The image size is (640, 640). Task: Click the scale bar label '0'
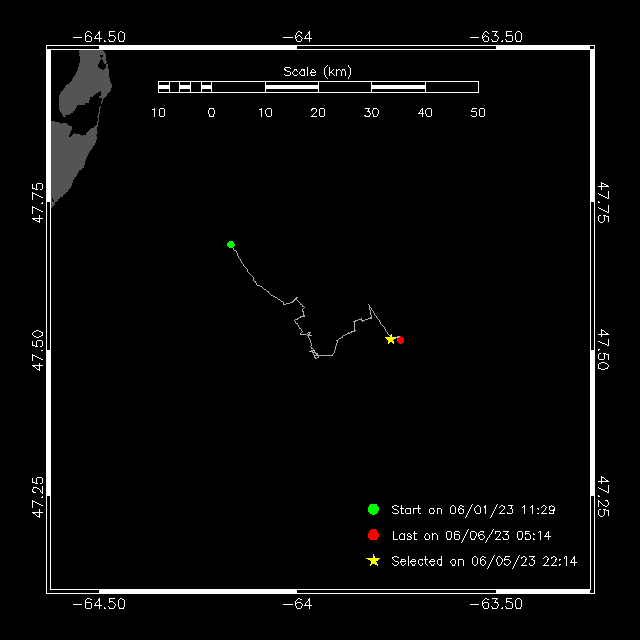(x=211, y=113)
